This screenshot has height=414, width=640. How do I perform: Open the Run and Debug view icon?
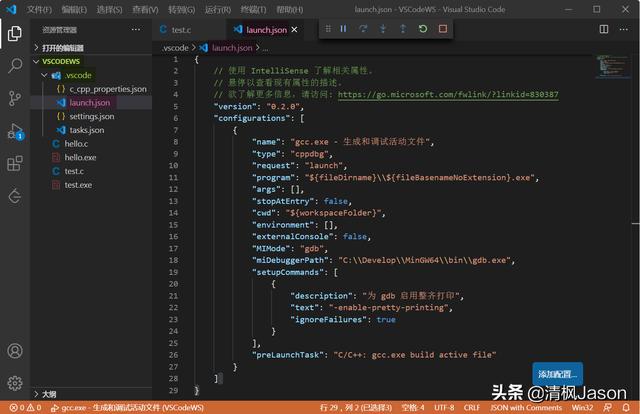tap(15, 131)
